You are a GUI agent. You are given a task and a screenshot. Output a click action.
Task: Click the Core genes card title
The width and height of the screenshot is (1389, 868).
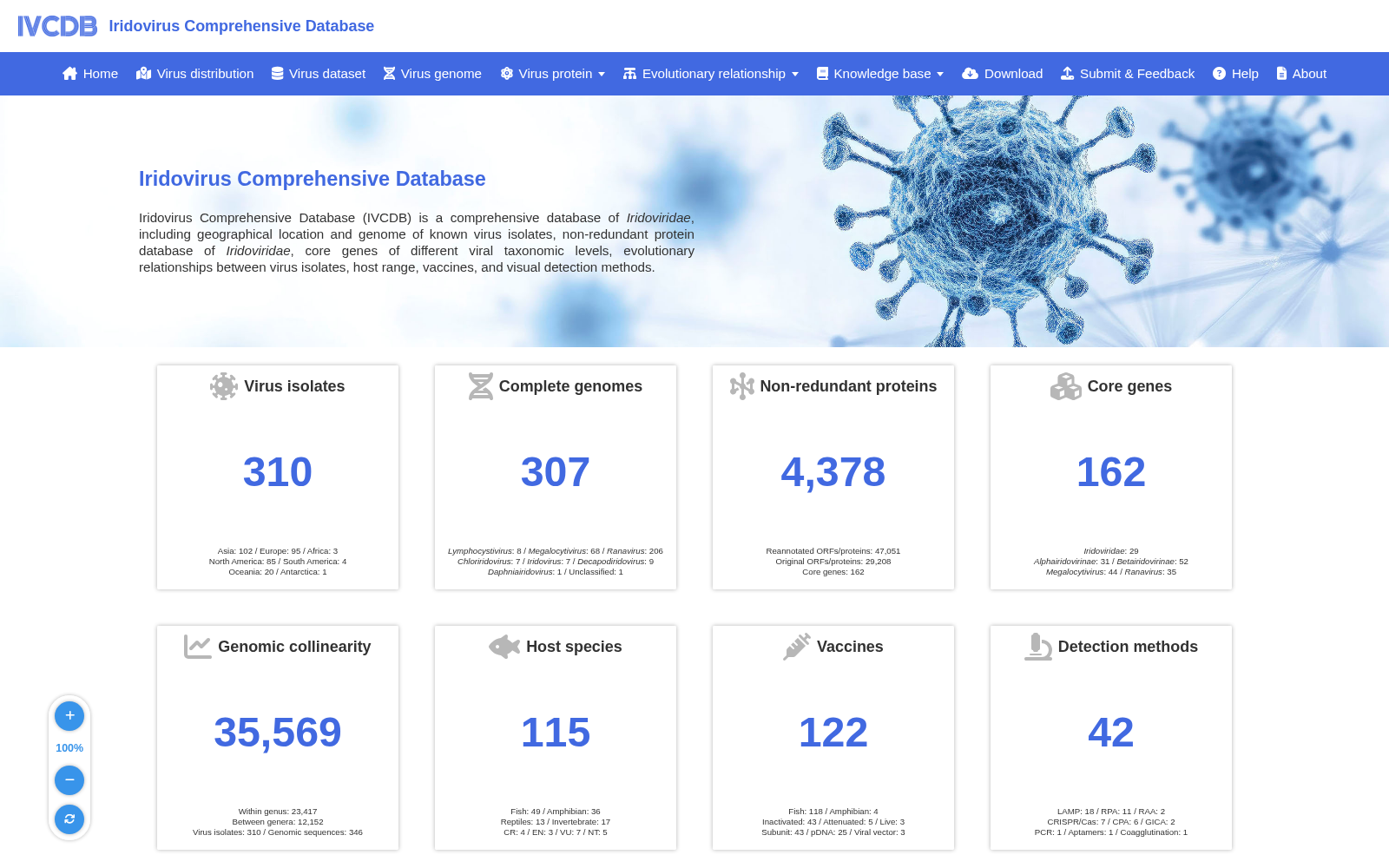1129,386
